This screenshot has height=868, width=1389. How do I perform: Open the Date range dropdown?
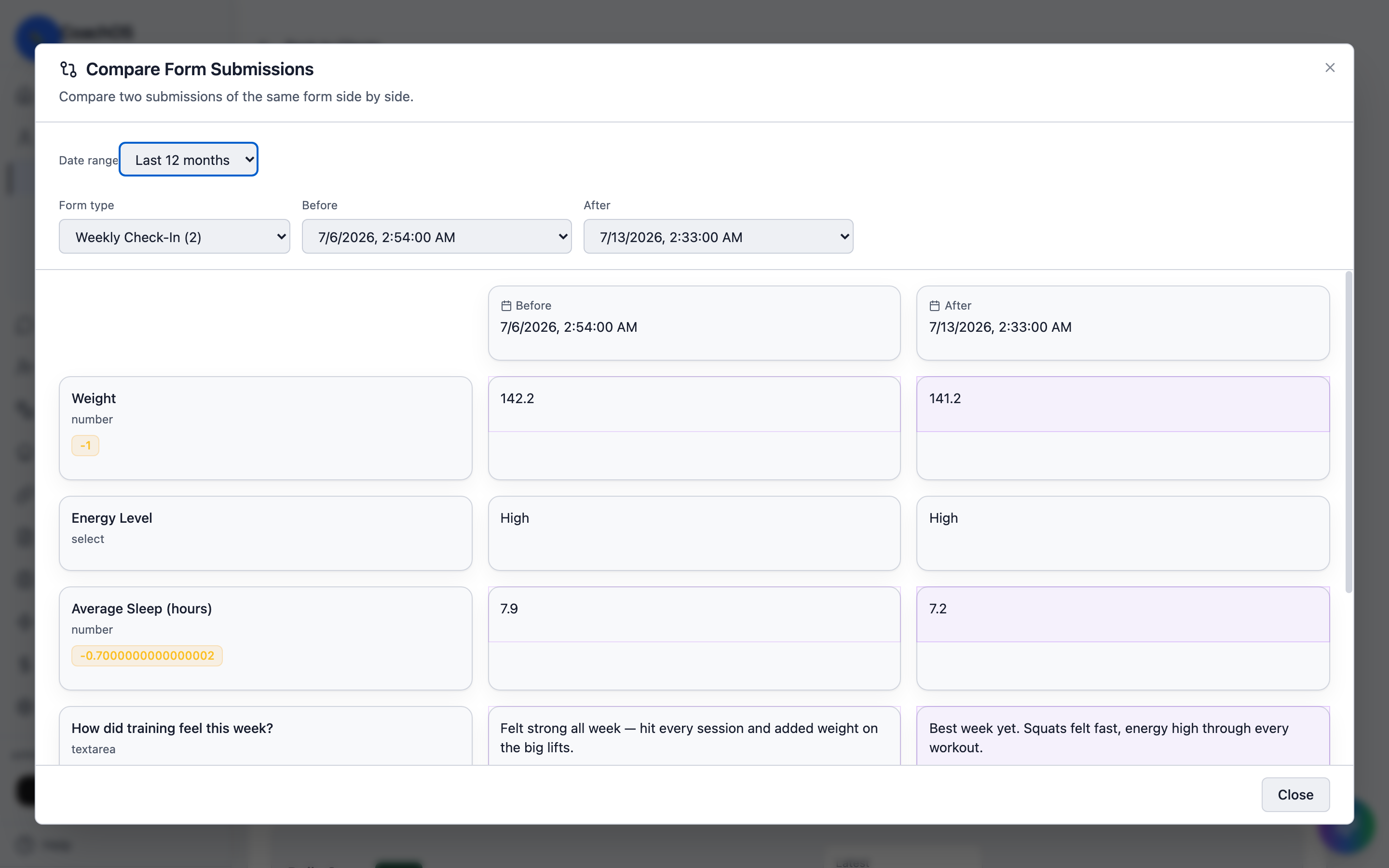point(188,160)
